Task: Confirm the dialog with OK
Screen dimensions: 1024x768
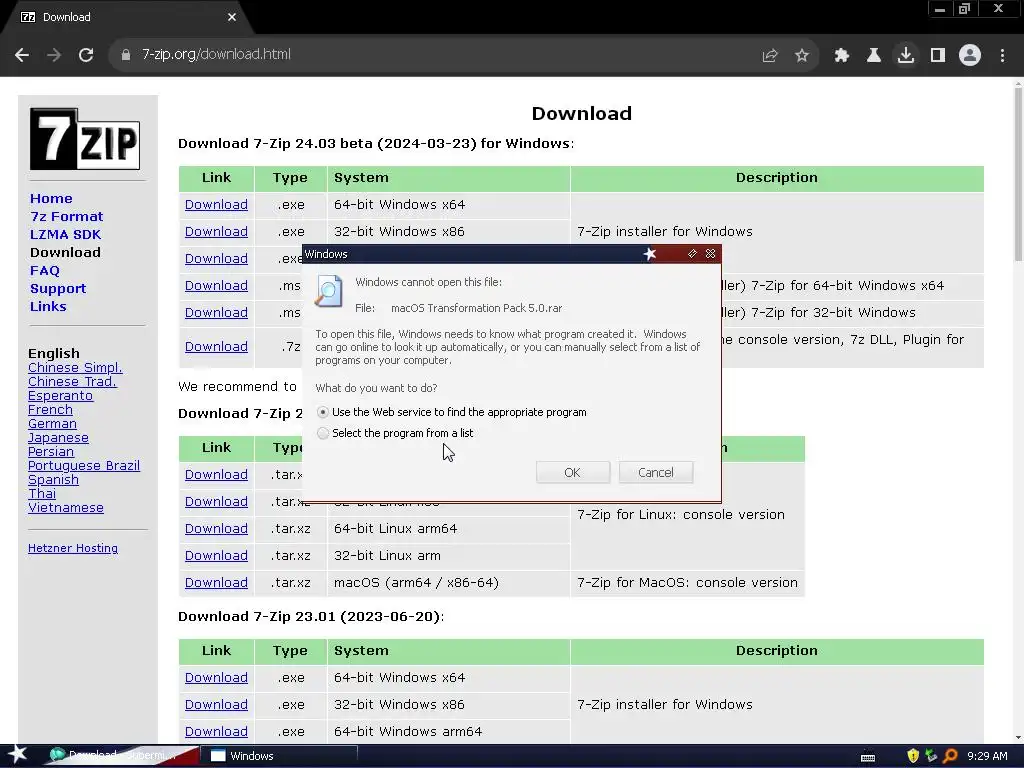Action: pyautogui.click(x=573, y=472)
